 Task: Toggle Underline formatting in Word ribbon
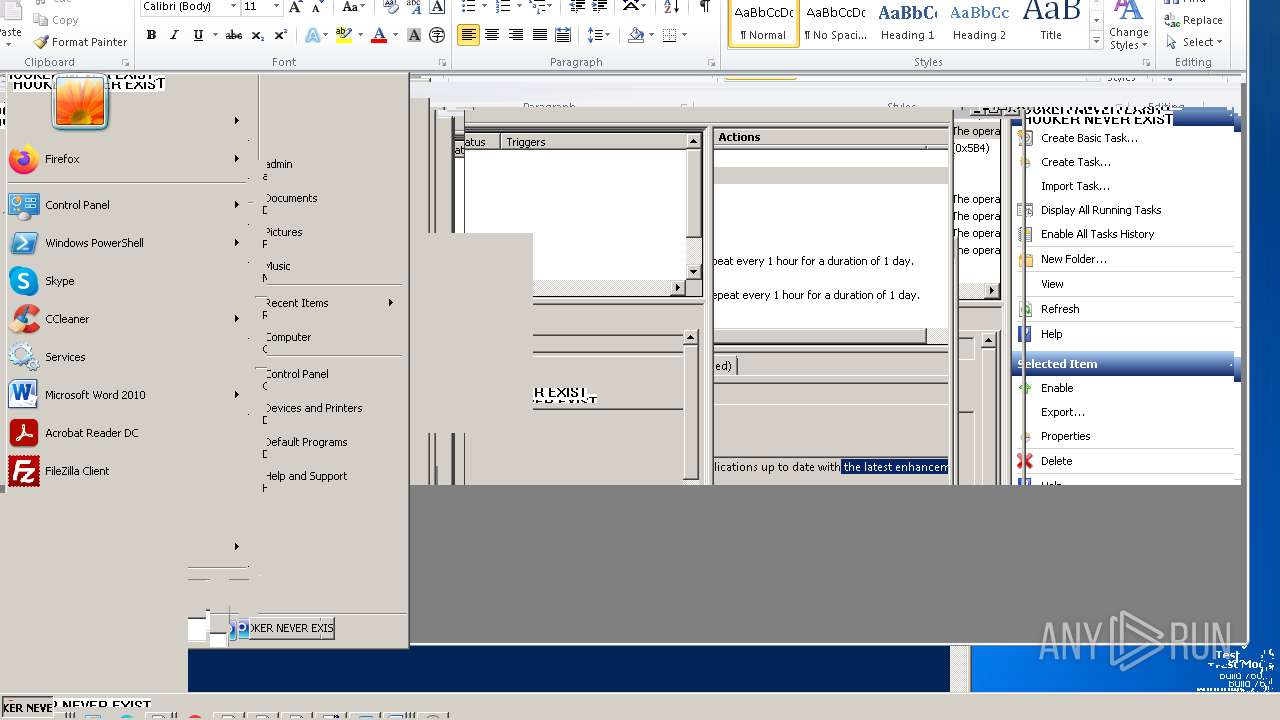click(x=198, y=35)
